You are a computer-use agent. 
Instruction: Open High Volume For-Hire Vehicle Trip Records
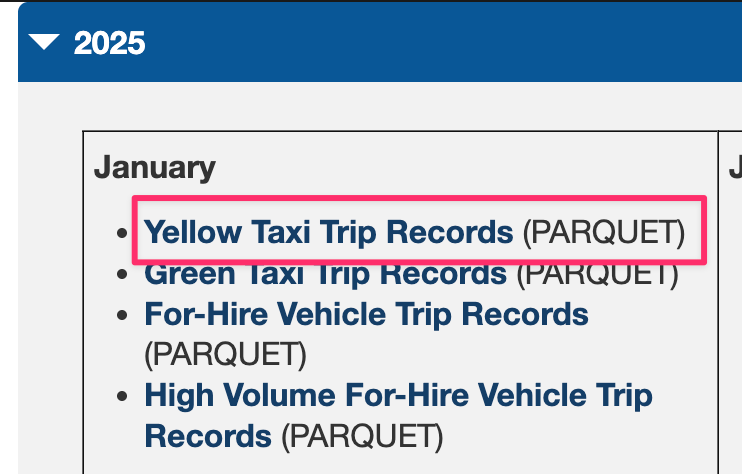(398, 395)
